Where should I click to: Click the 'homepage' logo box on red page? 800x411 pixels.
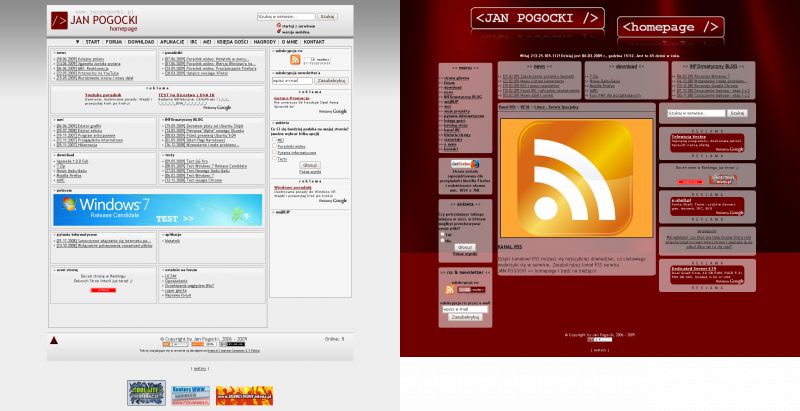pyautogui.click(x=670, y=28)
